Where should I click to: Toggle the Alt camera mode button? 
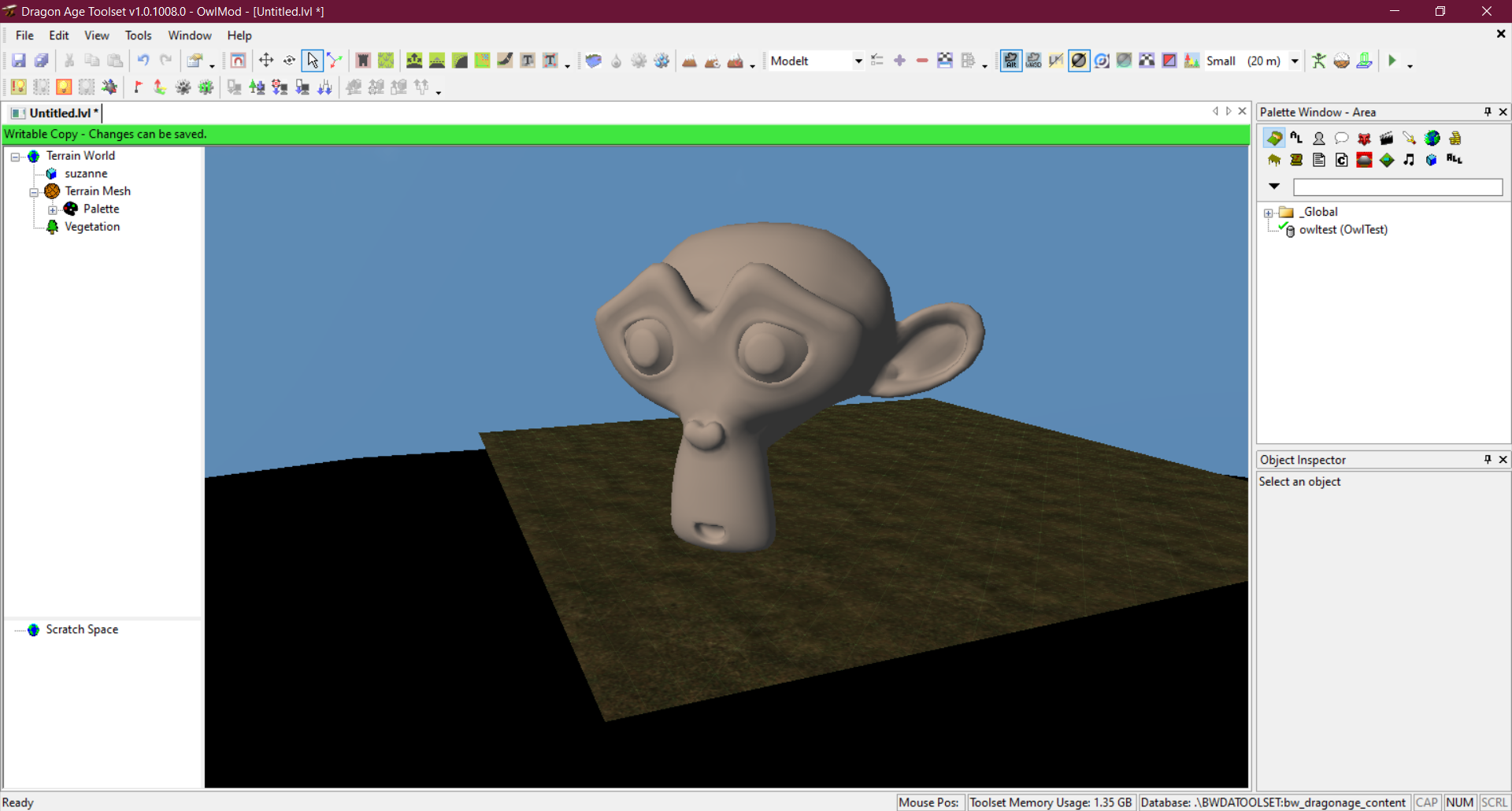(x=1011, y=61)
